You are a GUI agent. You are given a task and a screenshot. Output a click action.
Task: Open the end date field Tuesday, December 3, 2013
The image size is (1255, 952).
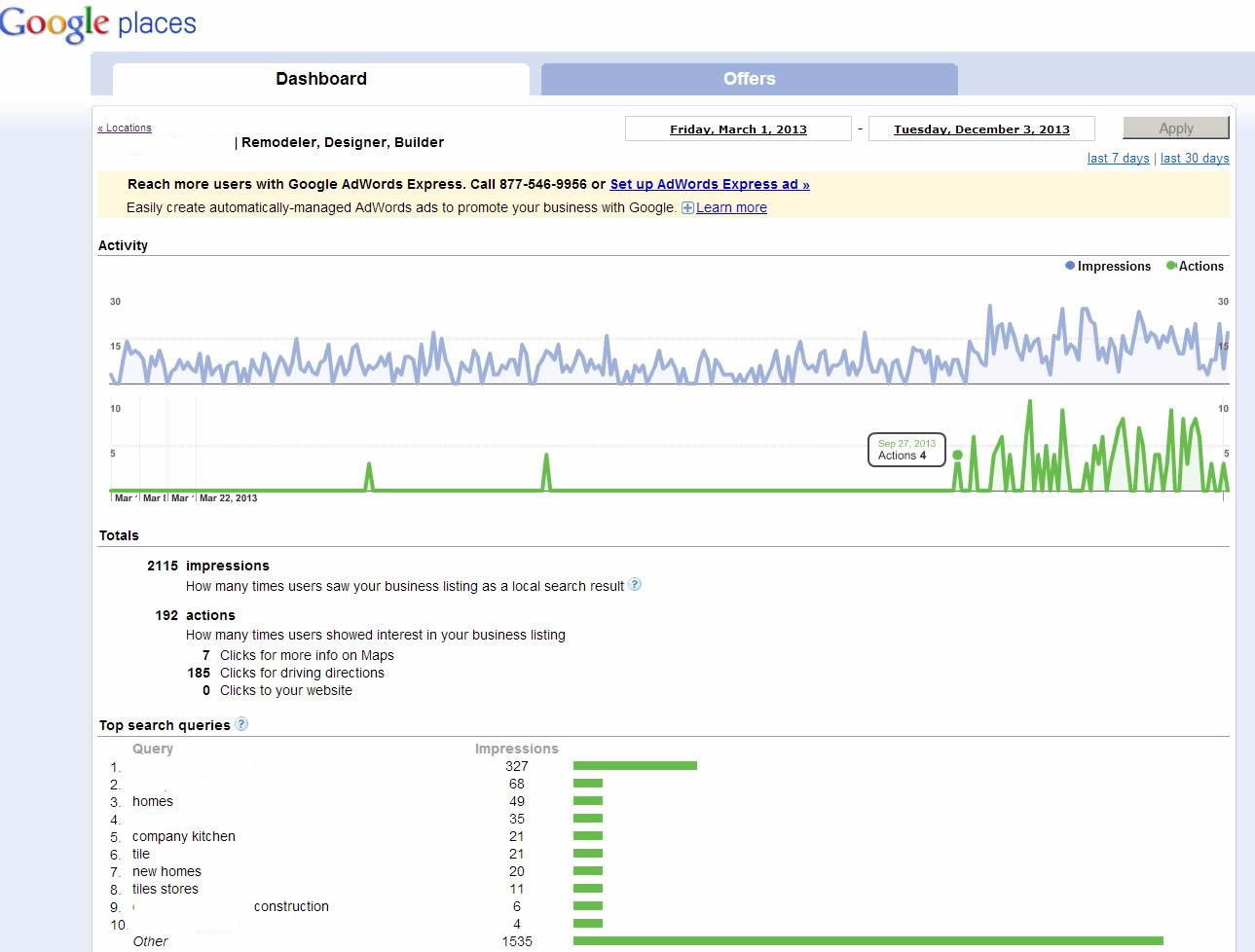[x=981, y=128]
